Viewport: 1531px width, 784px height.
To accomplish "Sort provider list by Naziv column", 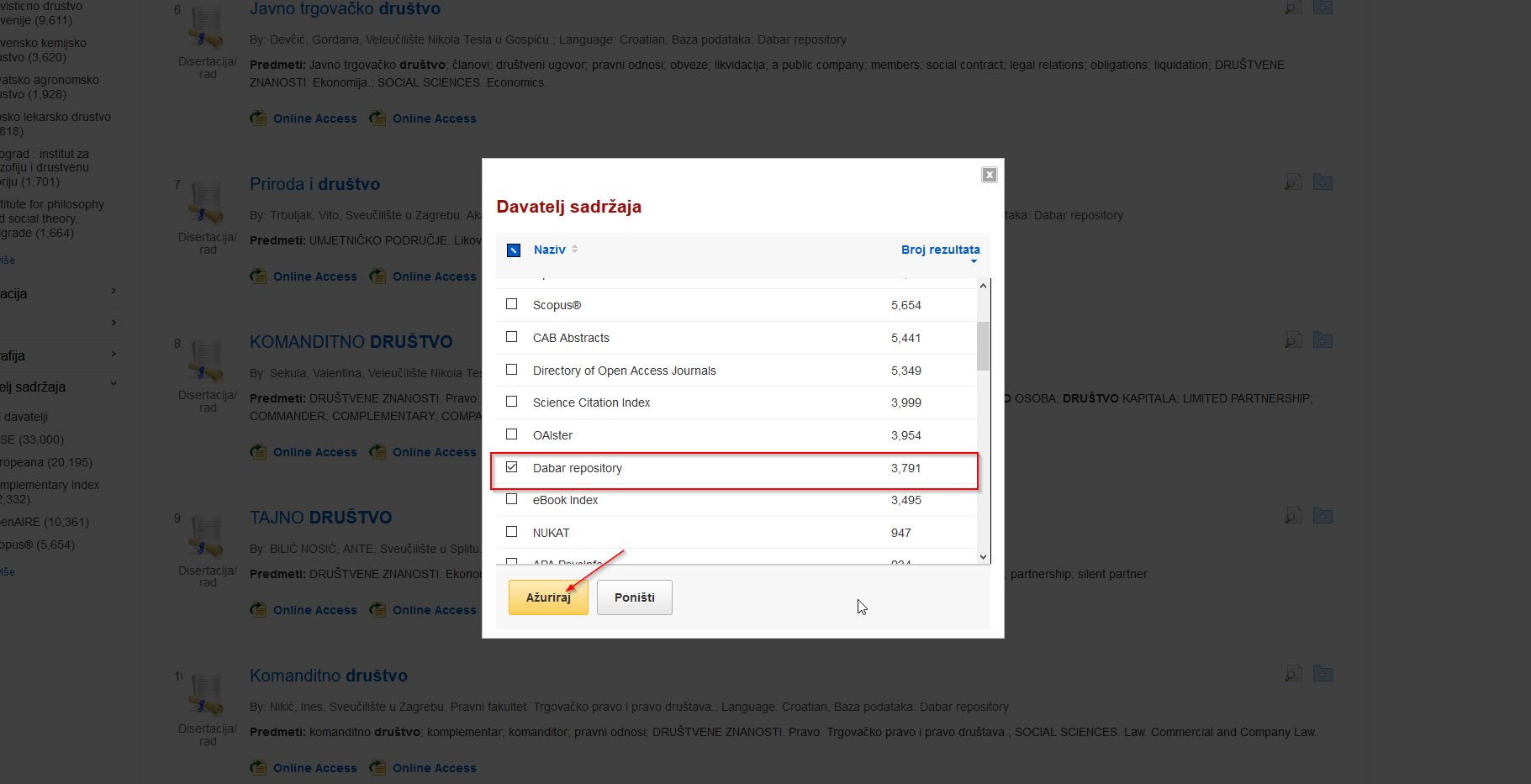I will [x=550, y=250].
